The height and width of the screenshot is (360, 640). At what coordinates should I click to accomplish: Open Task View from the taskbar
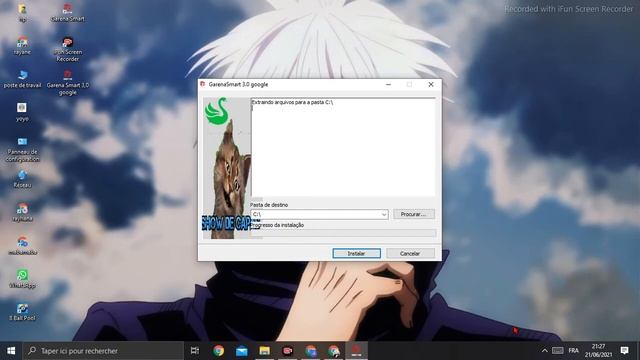click(x=195, y=351)
